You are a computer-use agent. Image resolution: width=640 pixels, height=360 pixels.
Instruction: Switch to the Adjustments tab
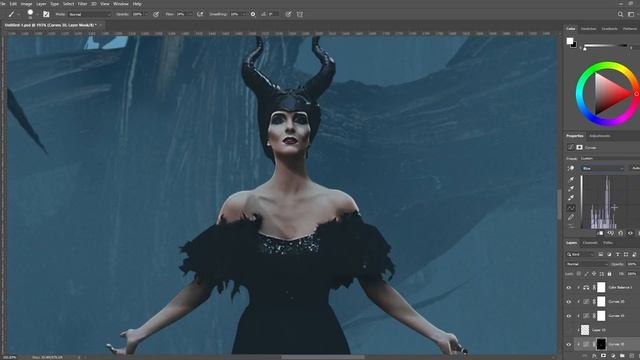click(600, 136)
